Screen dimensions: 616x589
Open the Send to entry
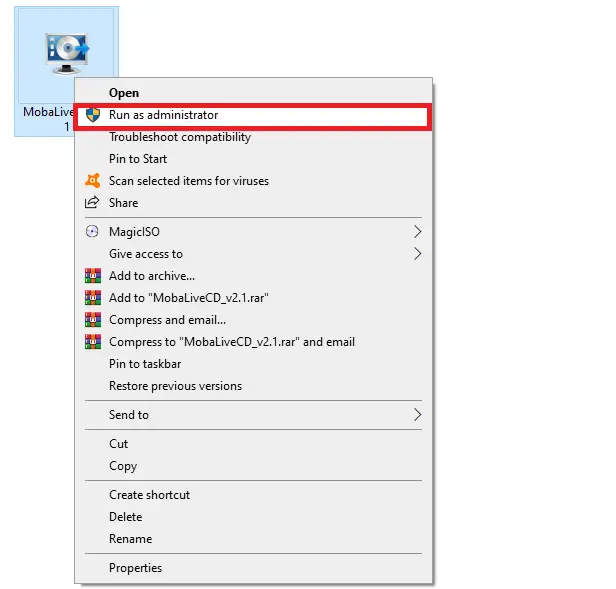click(x=253, y=415)
